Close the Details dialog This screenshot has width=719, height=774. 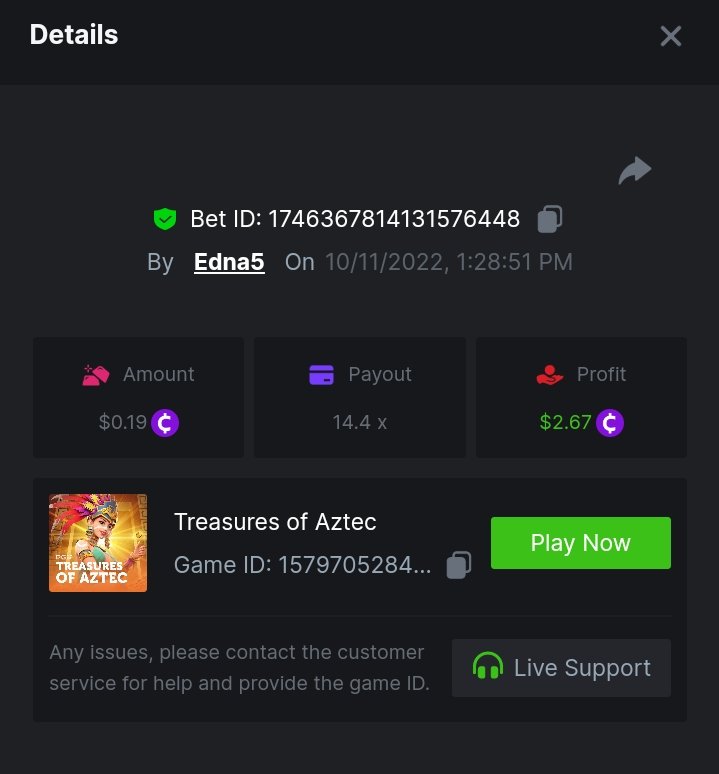click(x=670, y=37)
